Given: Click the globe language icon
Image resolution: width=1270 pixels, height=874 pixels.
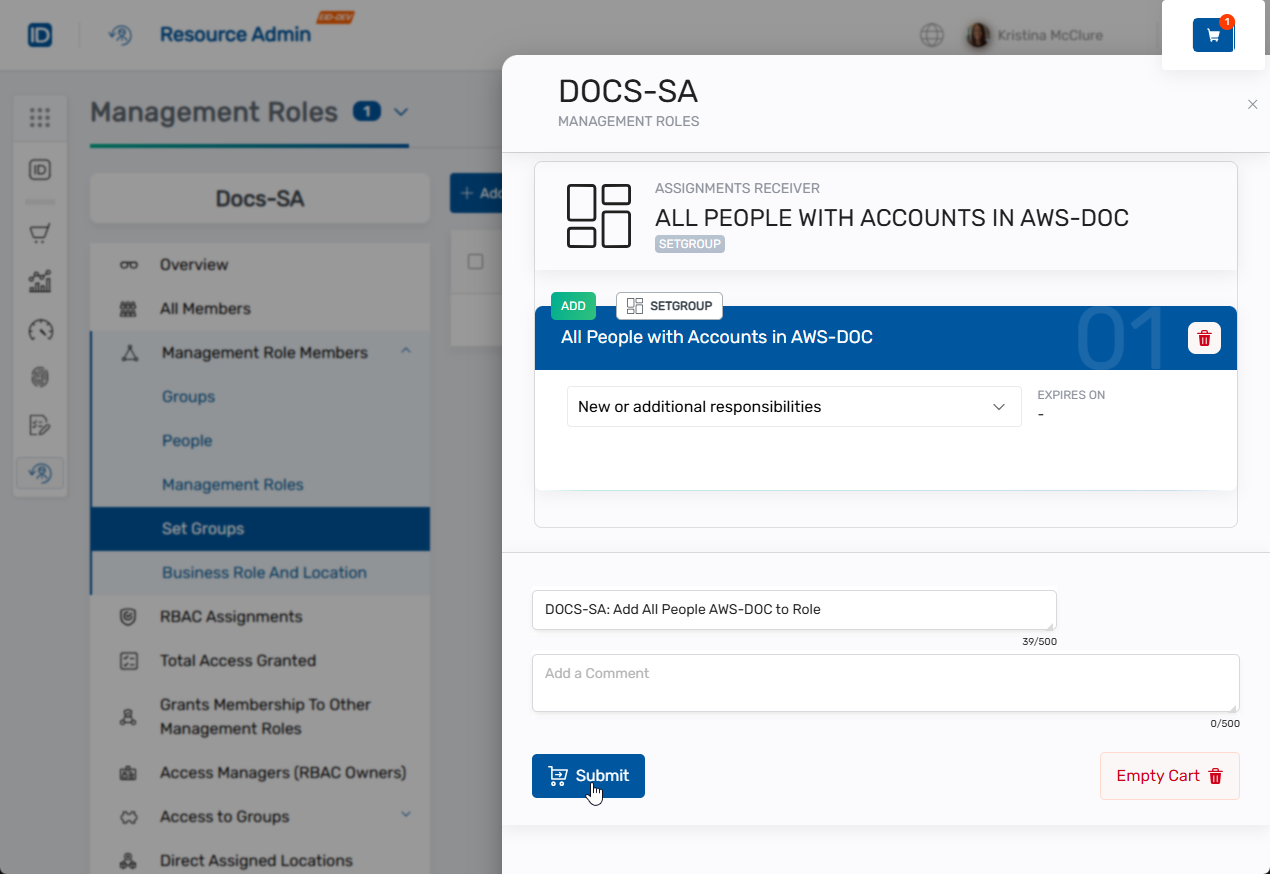Looking at the screenshot, I should (931, 35).
